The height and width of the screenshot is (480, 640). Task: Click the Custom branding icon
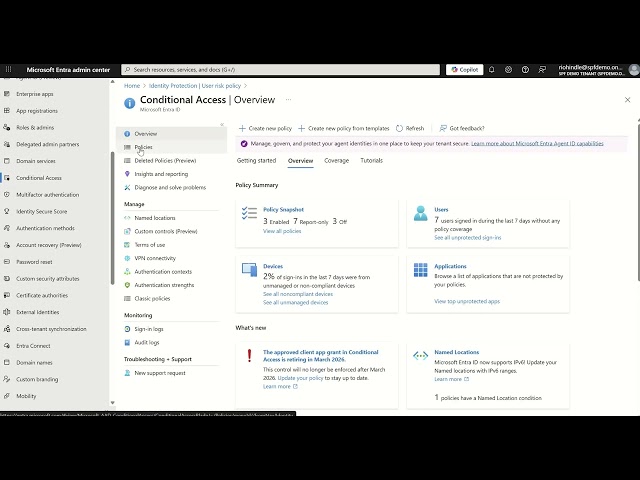click(7, 379)
